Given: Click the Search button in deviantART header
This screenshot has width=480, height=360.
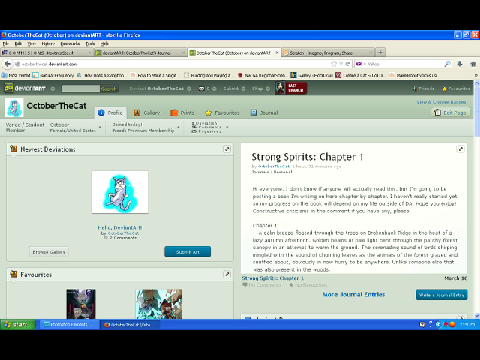Looking at the screenshot, I should click(x=109, y=89).
